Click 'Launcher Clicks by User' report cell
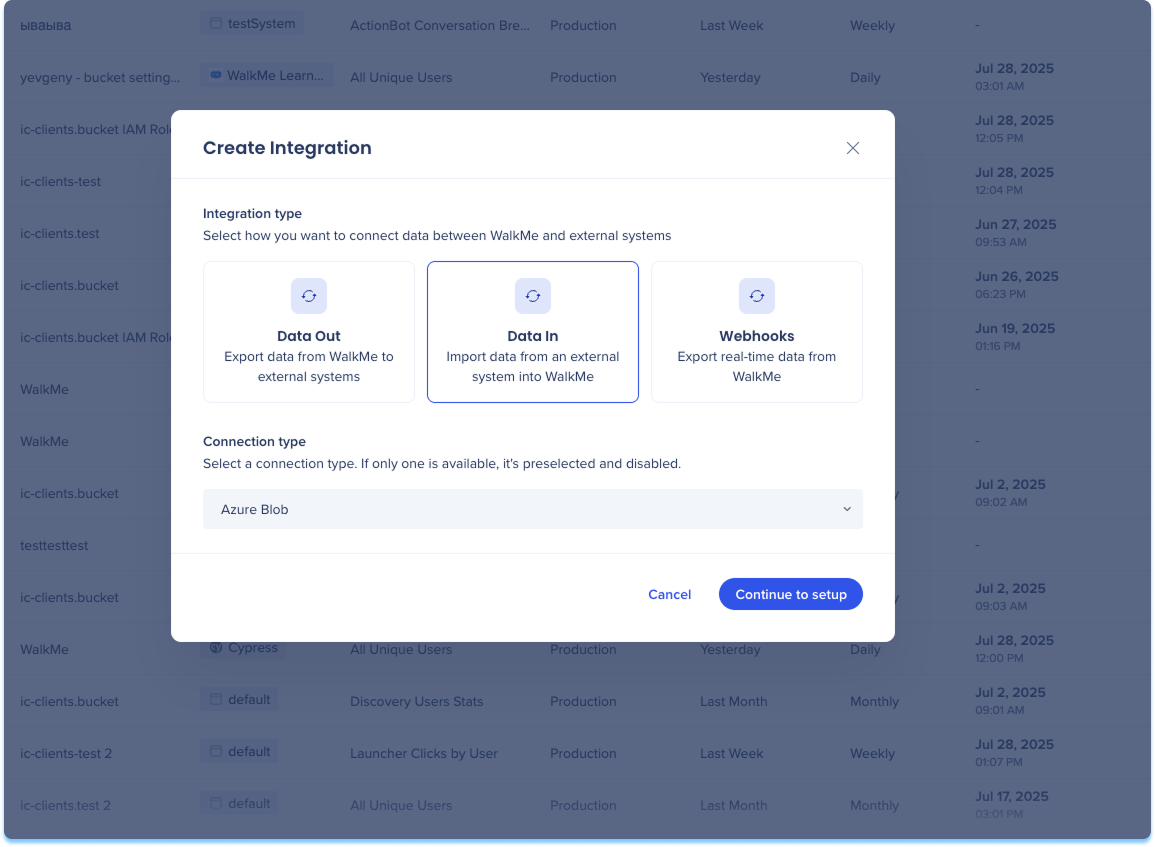This screenshot has height=847, width=1155. click(424, 753)
